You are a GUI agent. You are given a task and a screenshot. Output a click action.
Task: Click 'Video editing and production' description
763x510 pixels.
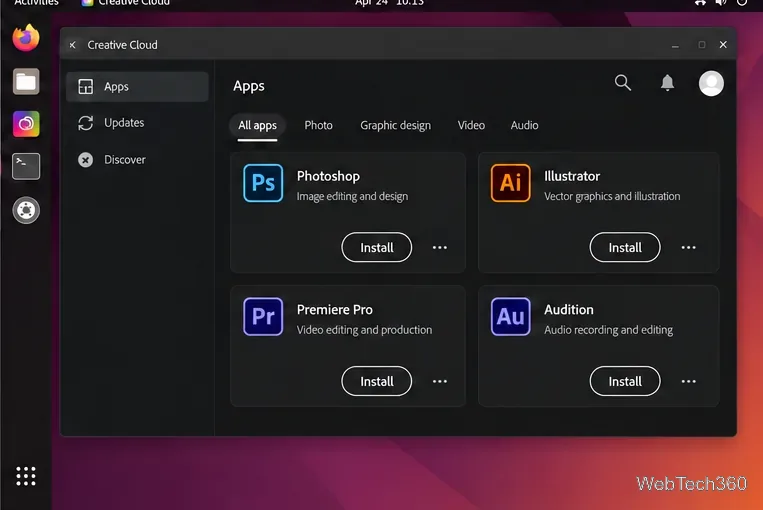[364, 329]
